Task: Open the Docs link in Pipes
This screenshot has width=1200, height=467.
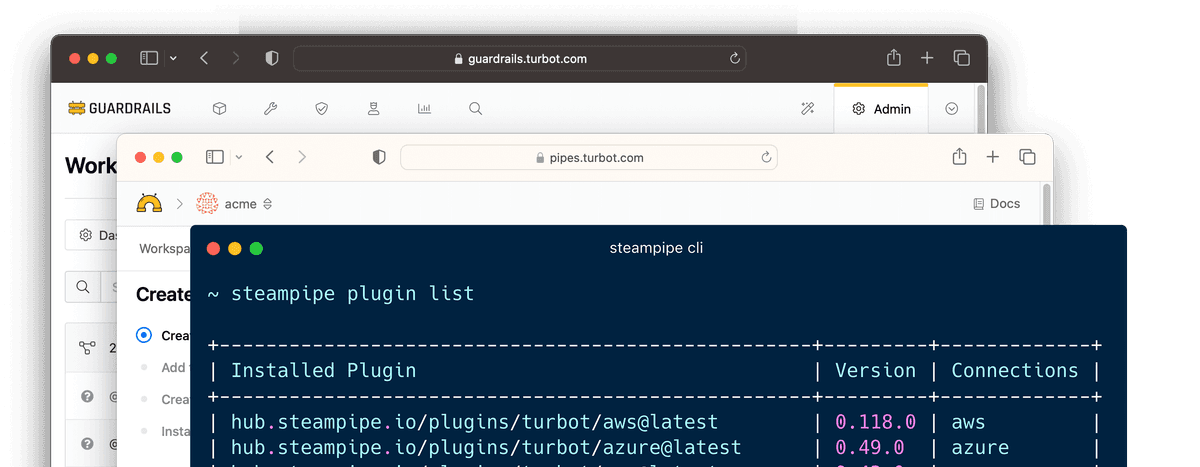Action: (x=996, y=204)
